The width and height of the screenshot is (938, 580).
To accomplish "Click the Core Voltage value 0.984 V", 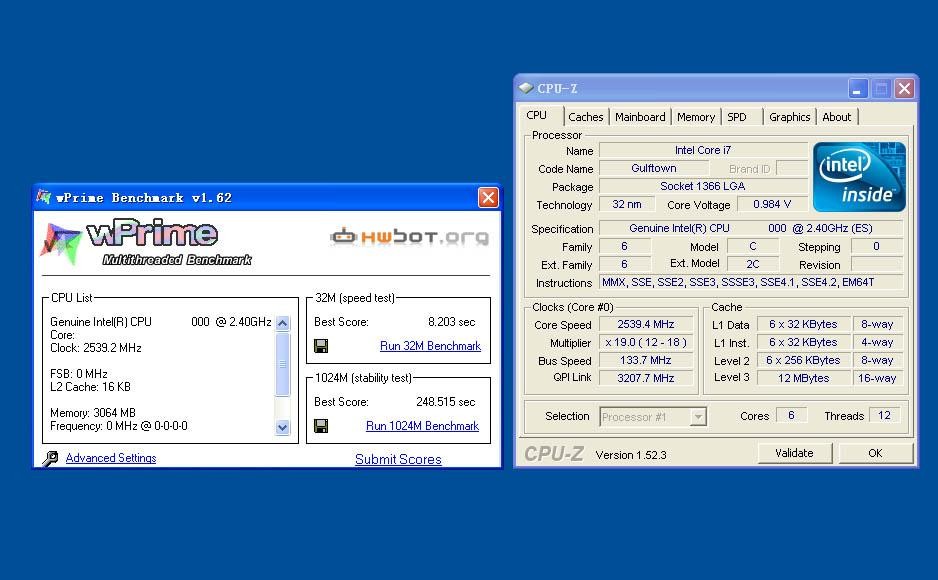I will tap(772, 204).
